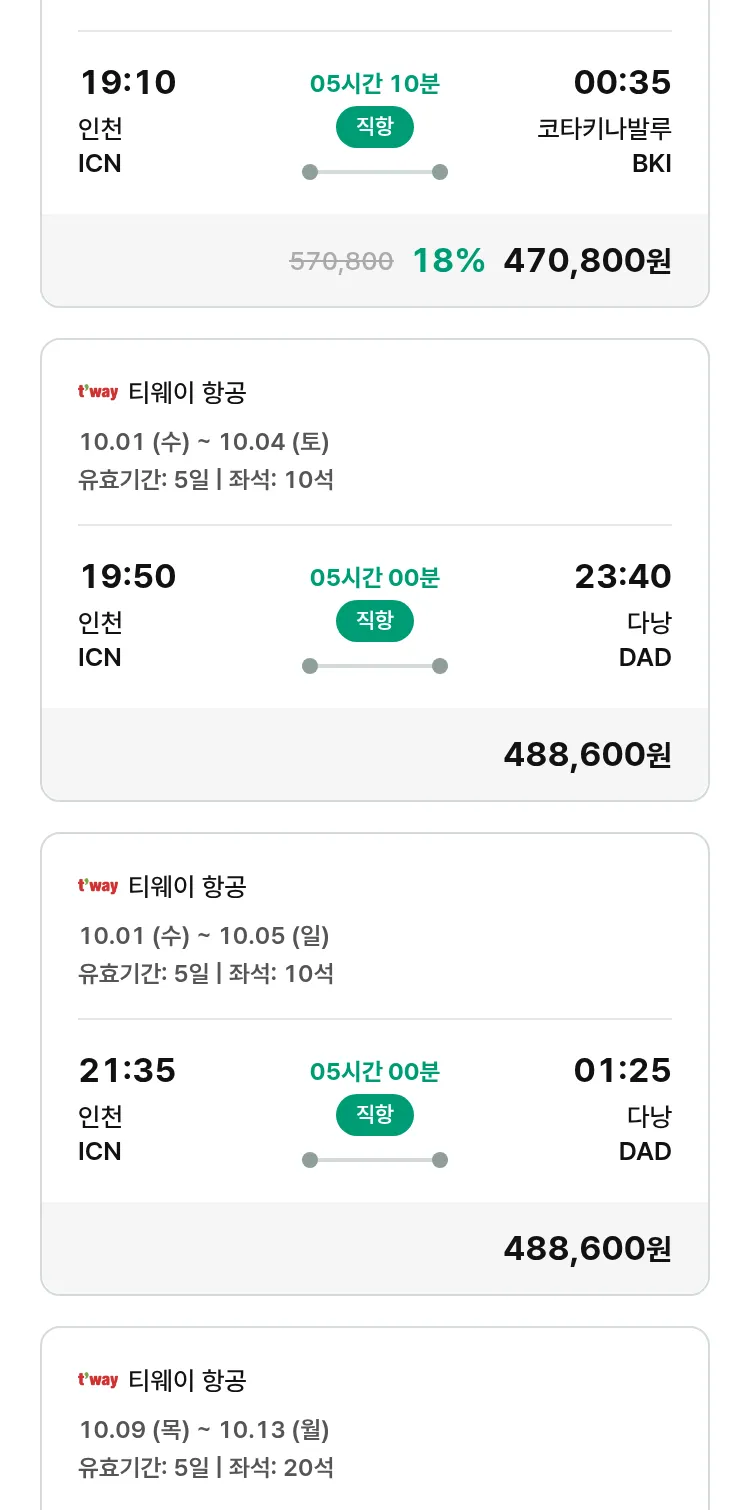Screen dimensions: 750x1510
Task: Click the 23:40 arrival time at DAD
Action: (x=622, y=576)
